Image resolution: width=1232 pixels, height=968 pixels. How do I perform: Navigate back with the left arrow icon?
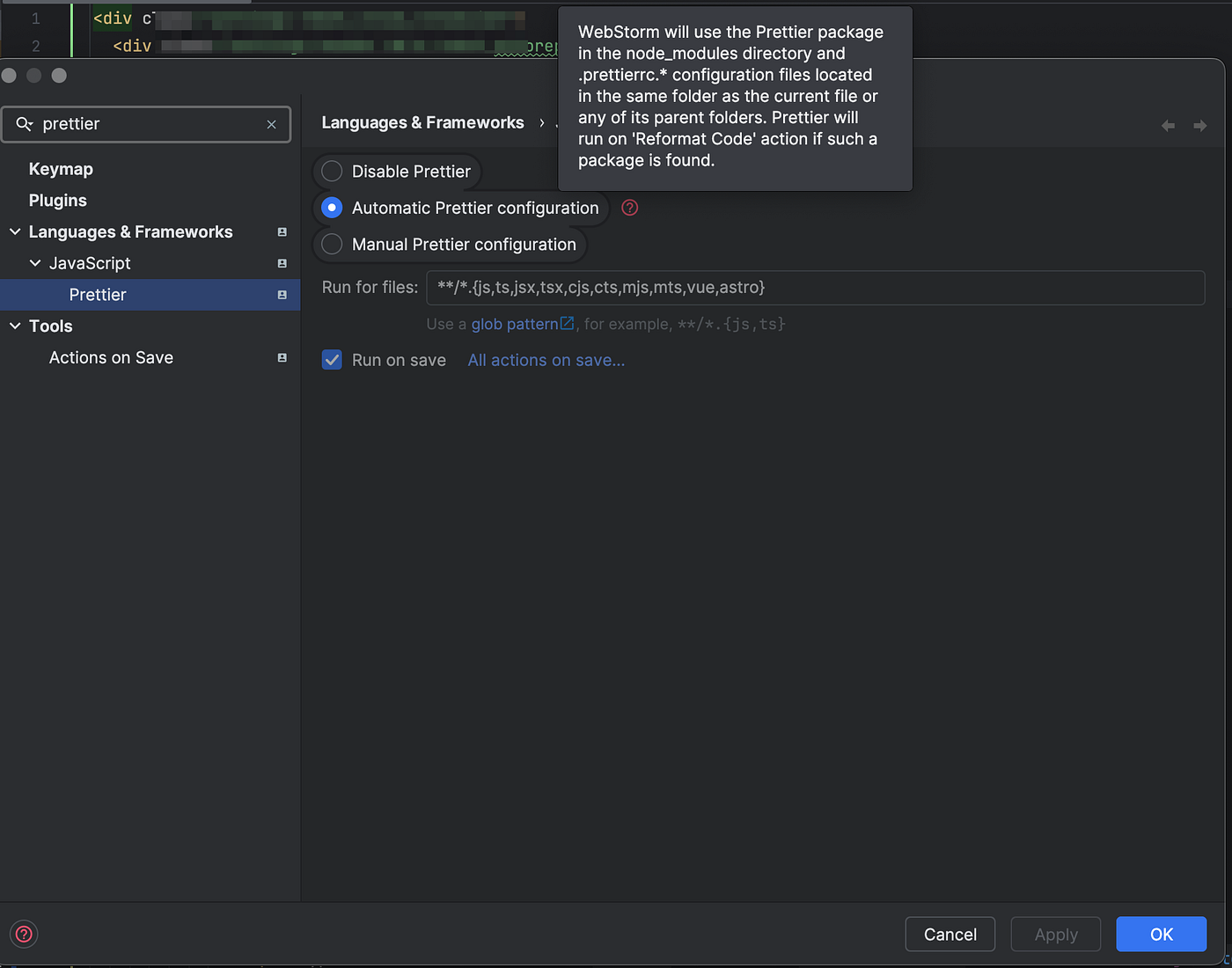[x=1168, y=125]
